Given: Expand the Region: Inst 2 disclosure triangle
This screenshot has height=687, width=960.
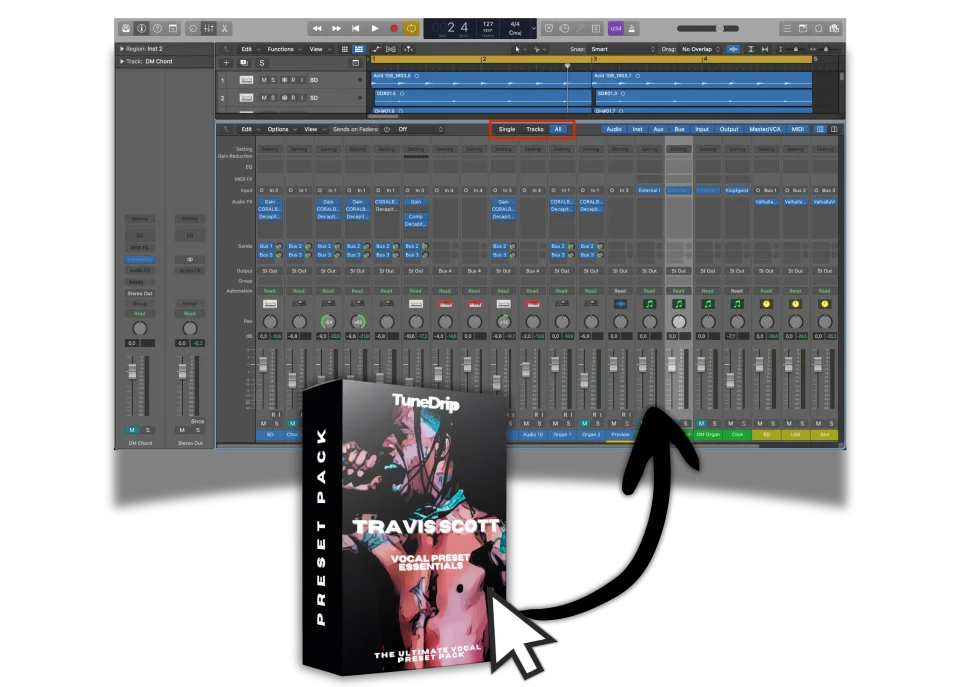Looking at the screenshot, I should pos(120,48).
